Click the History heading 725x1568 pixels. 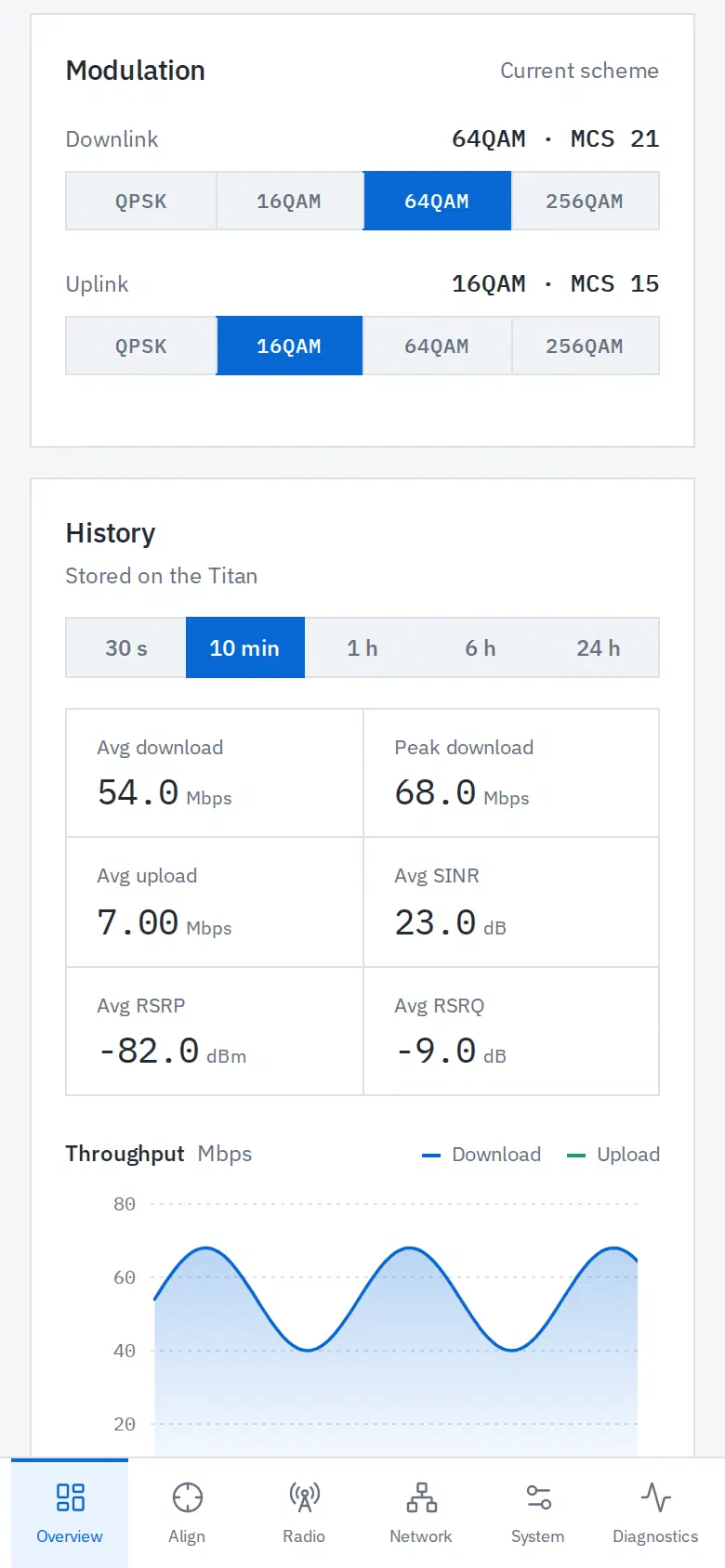(111, 533)
